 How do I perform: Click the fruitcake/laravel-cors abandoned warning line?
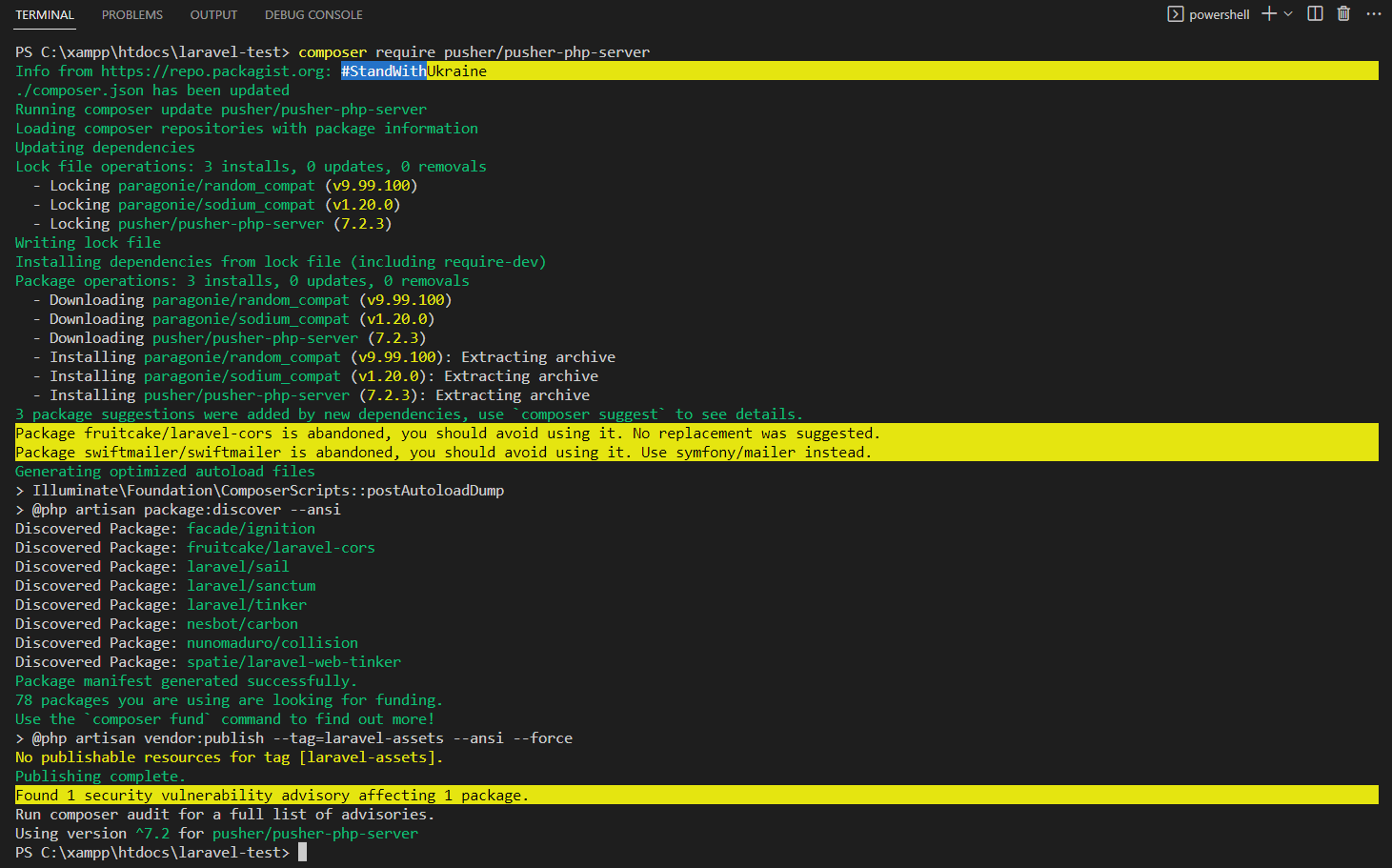coord(447,434)
